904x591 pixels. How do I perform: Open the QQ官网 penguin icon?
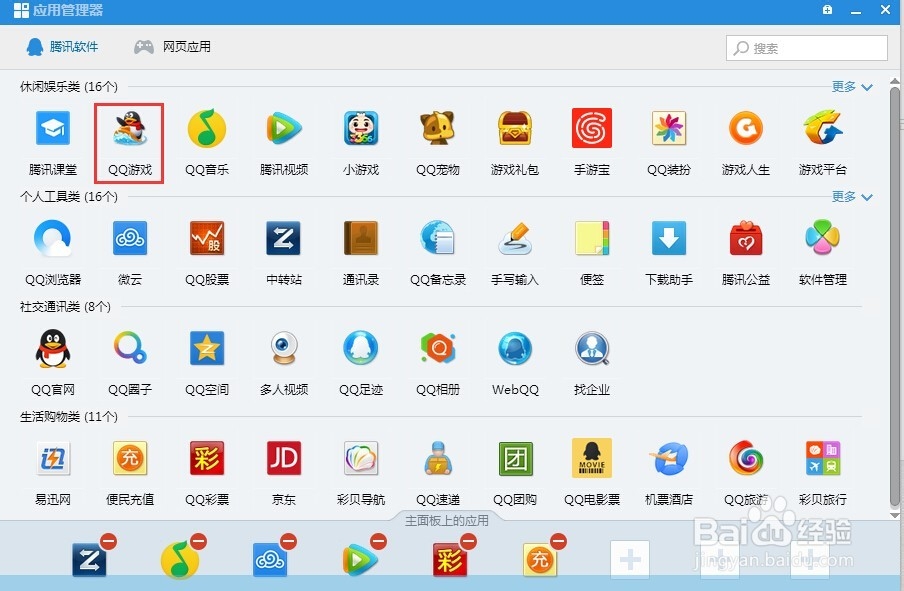coord(53,348)
